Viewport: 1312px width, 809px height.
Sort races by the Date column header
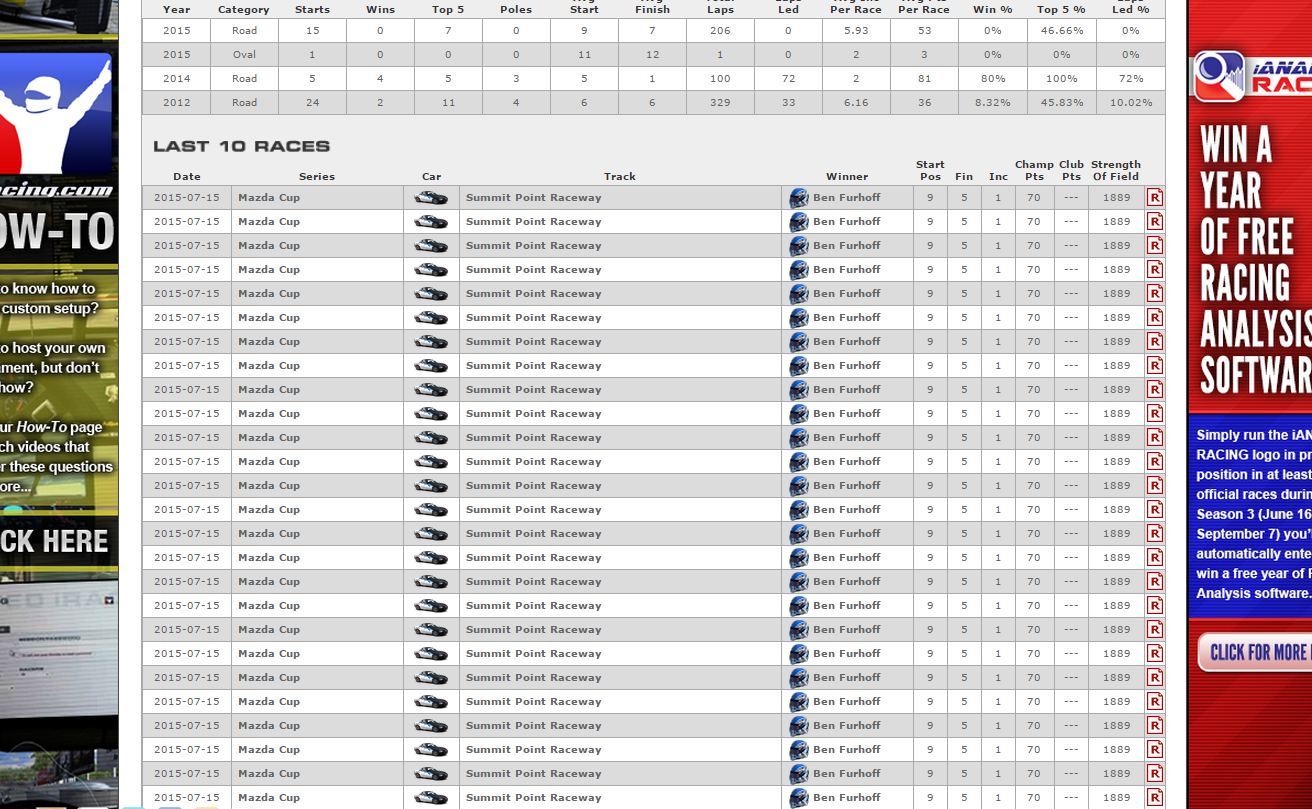[186, 176]
